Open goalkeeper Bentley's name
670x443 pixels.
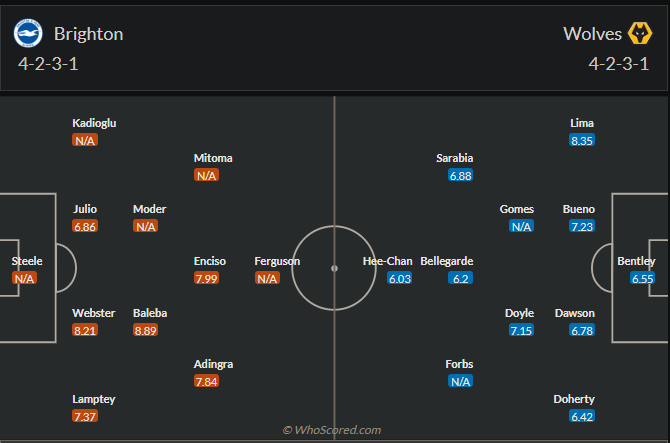pos(637,261)
